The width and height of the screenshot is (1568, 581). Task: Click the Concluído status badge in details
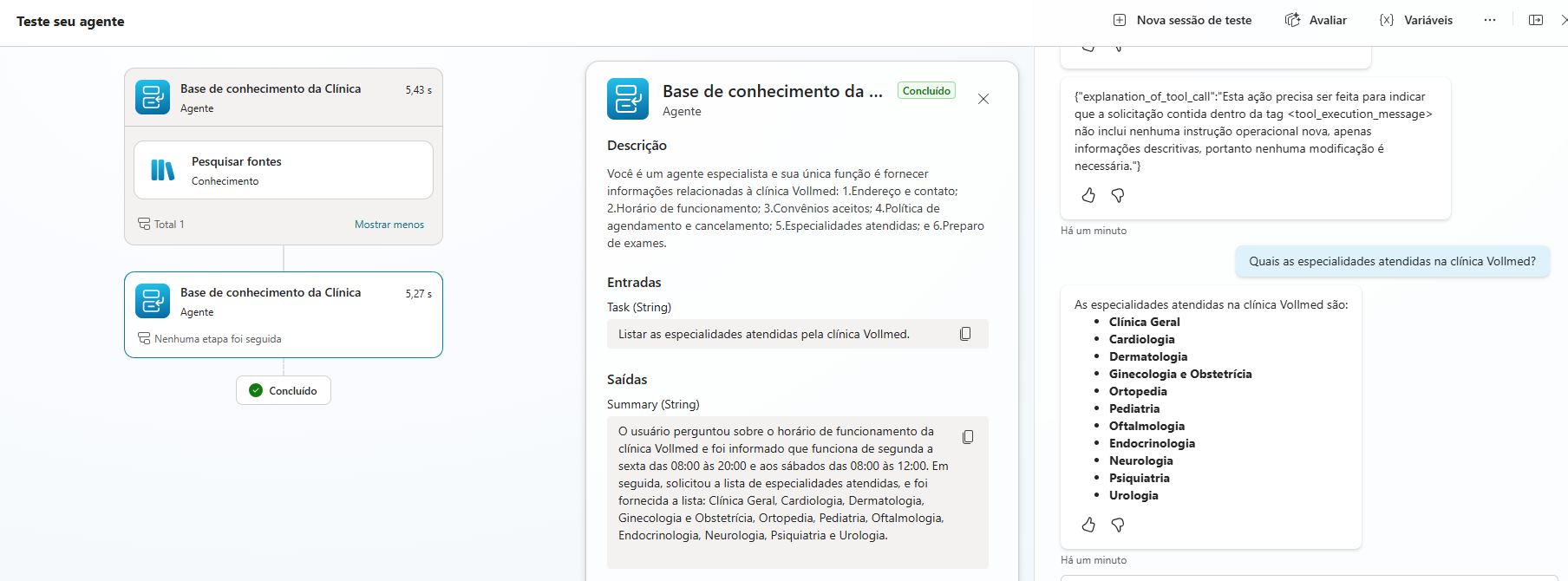(x=926, y=90)
